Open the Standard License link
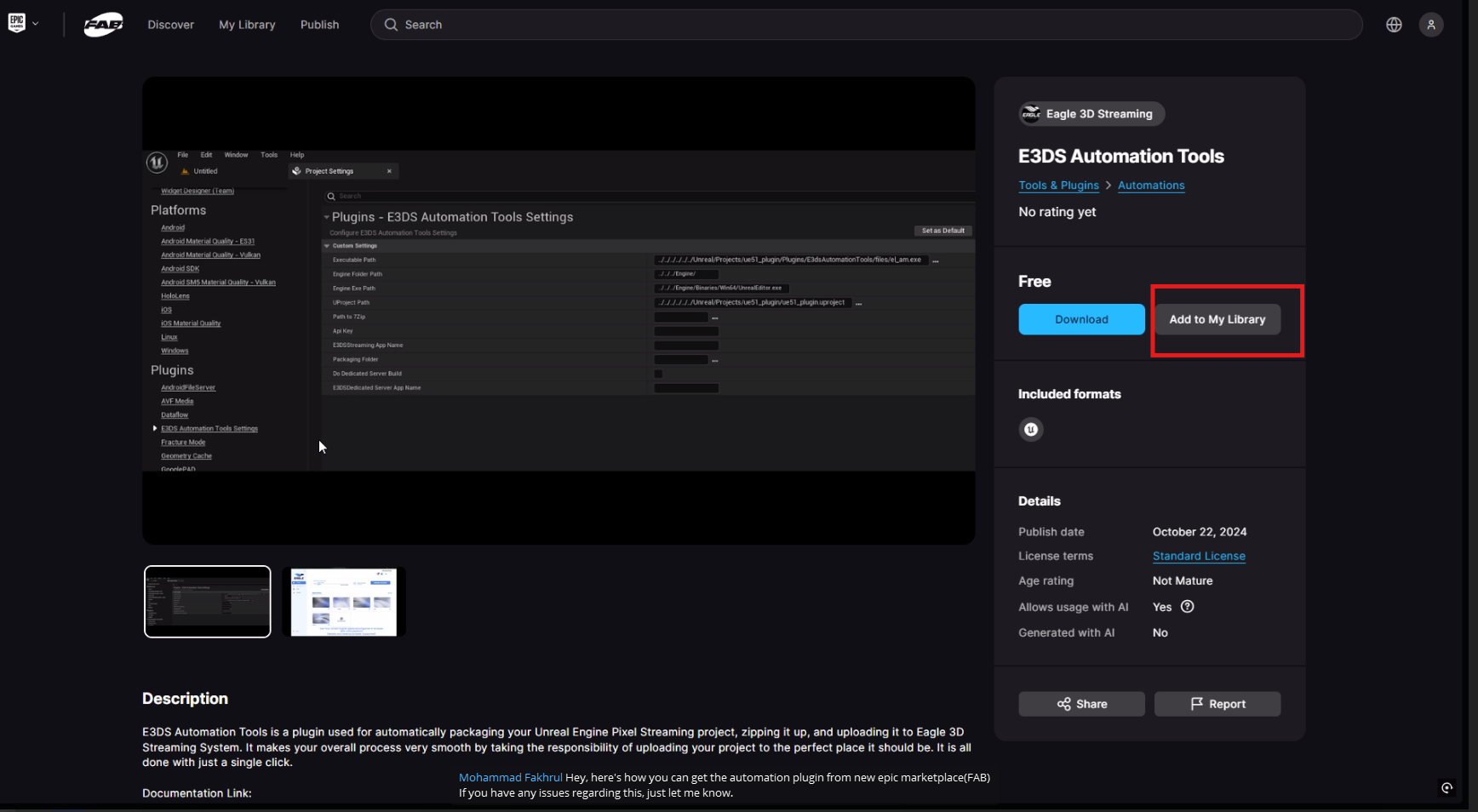The height and width of the screenshot is (812, 1478). pos(1199,556)
